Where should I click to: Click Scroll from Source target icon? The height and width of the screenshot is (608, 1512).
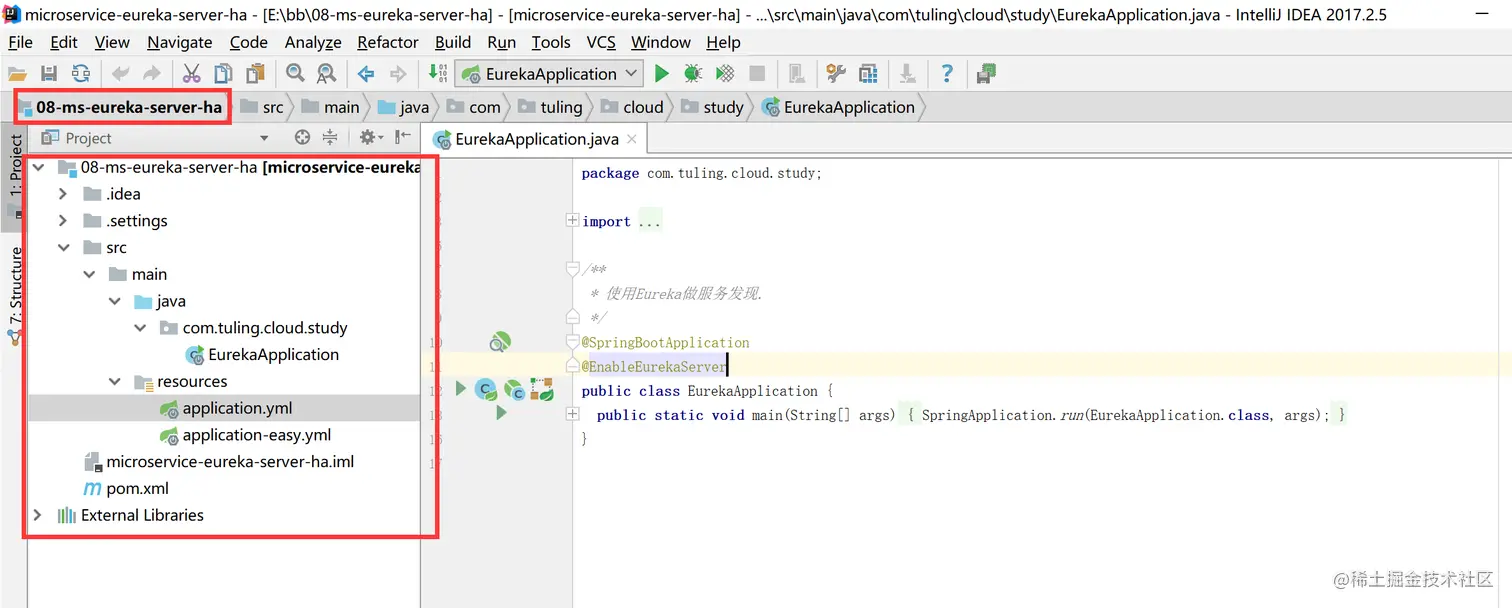pos(303,138)
